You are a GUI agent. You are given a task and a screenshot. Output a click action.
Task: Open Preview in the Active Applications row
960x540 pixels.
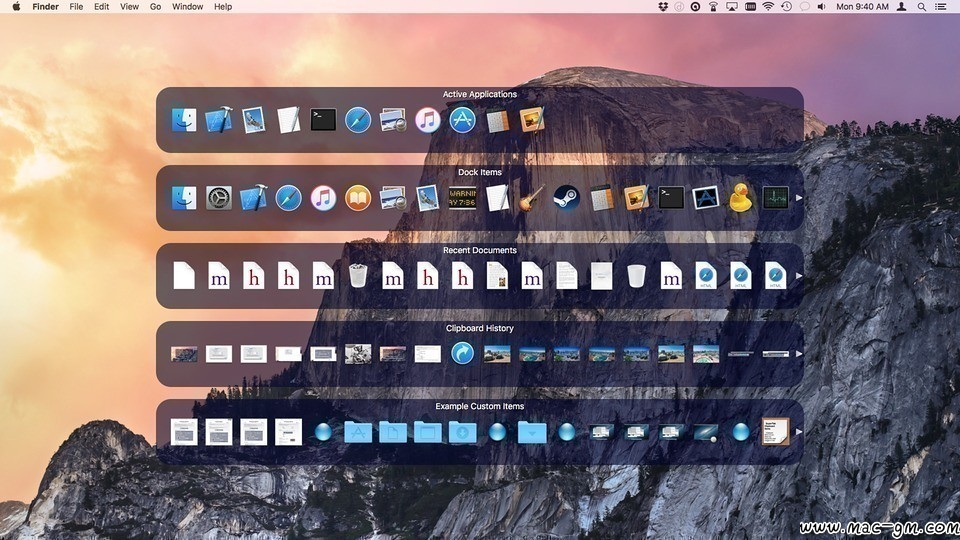[392, 120]
